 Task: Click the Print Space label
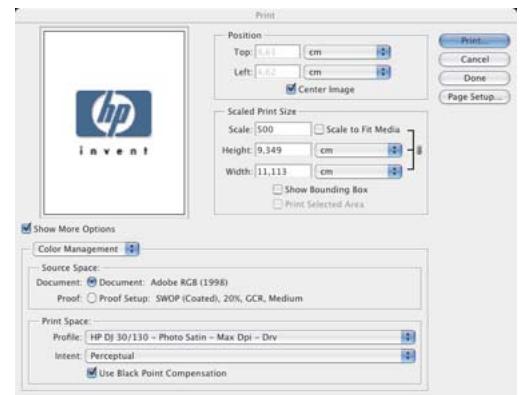pos(66,321)
